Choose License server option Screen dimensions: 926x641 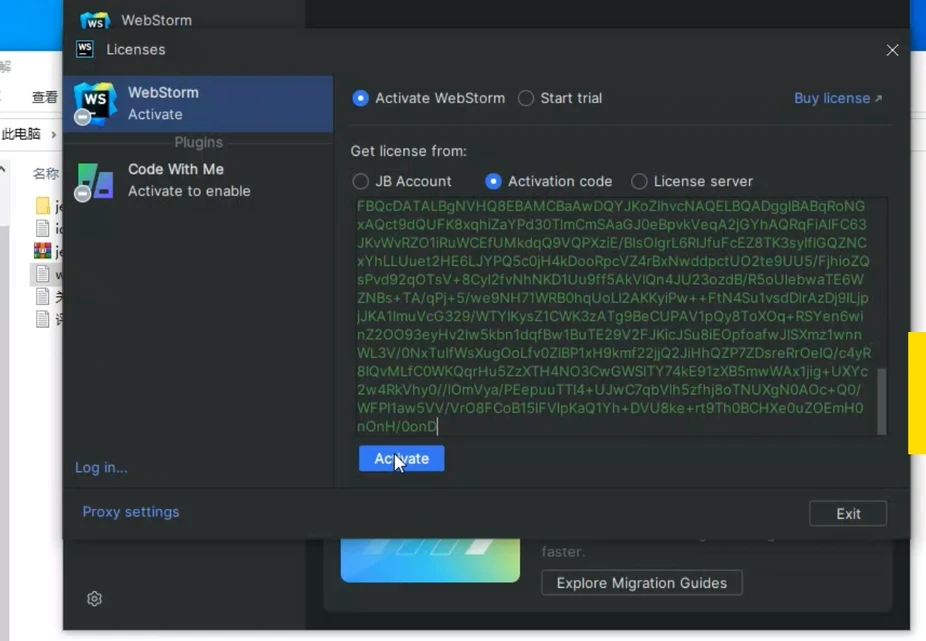(639, 181)
